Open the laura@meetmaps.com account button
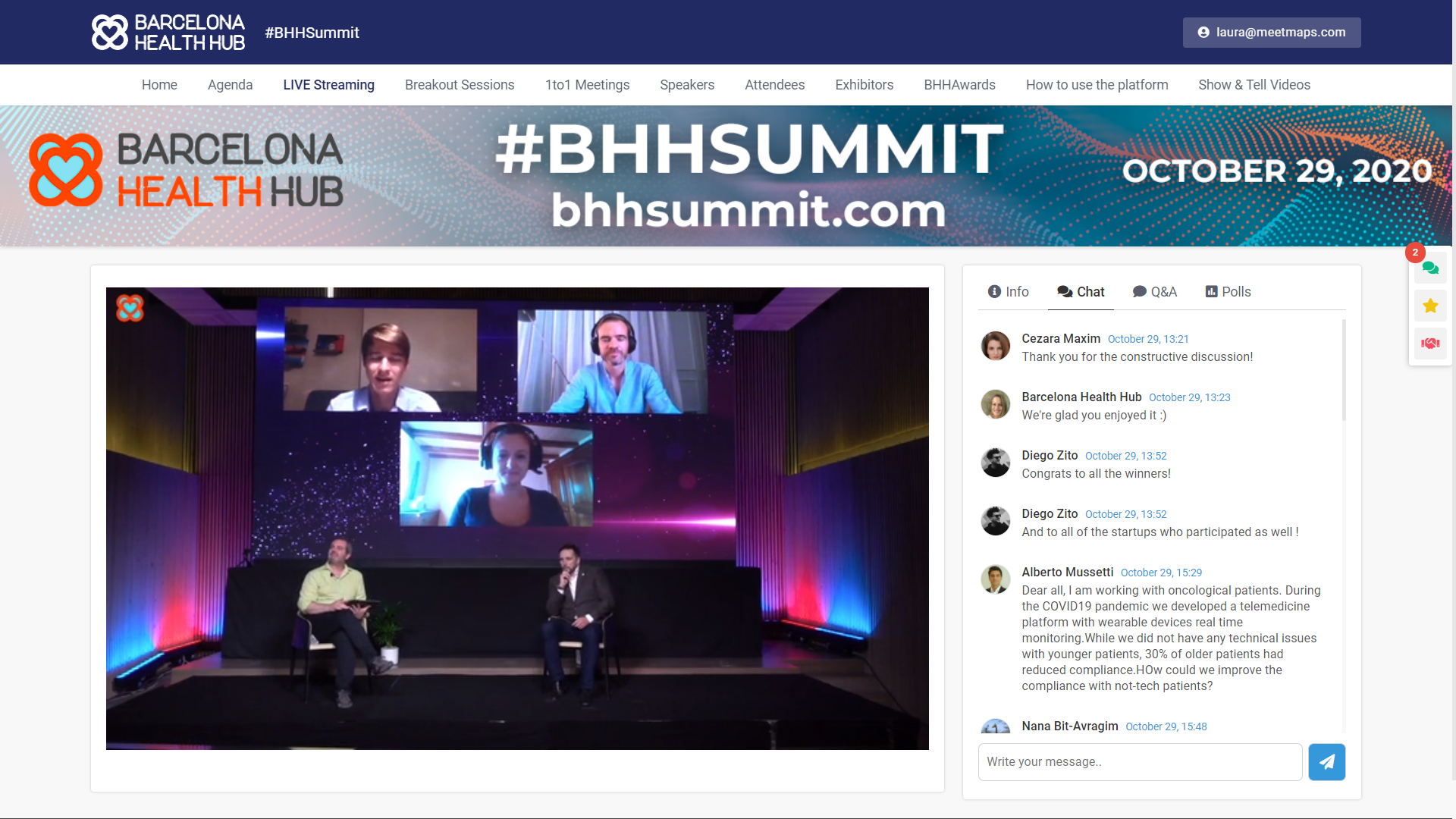Image resolution: width=1456 pixels, height=819 pixels. [x=1272, y=33]
